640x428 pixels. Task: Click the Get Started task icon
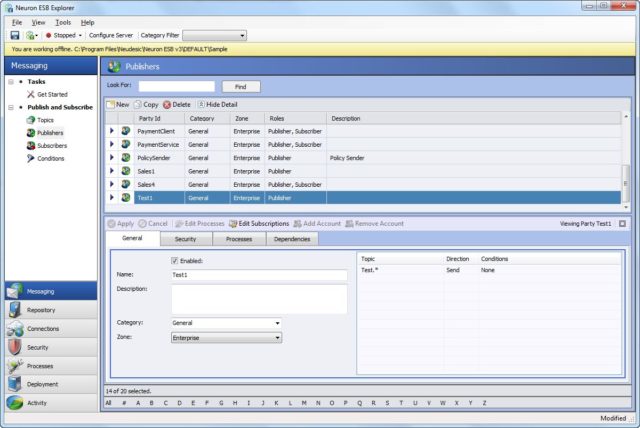point(31,94)
